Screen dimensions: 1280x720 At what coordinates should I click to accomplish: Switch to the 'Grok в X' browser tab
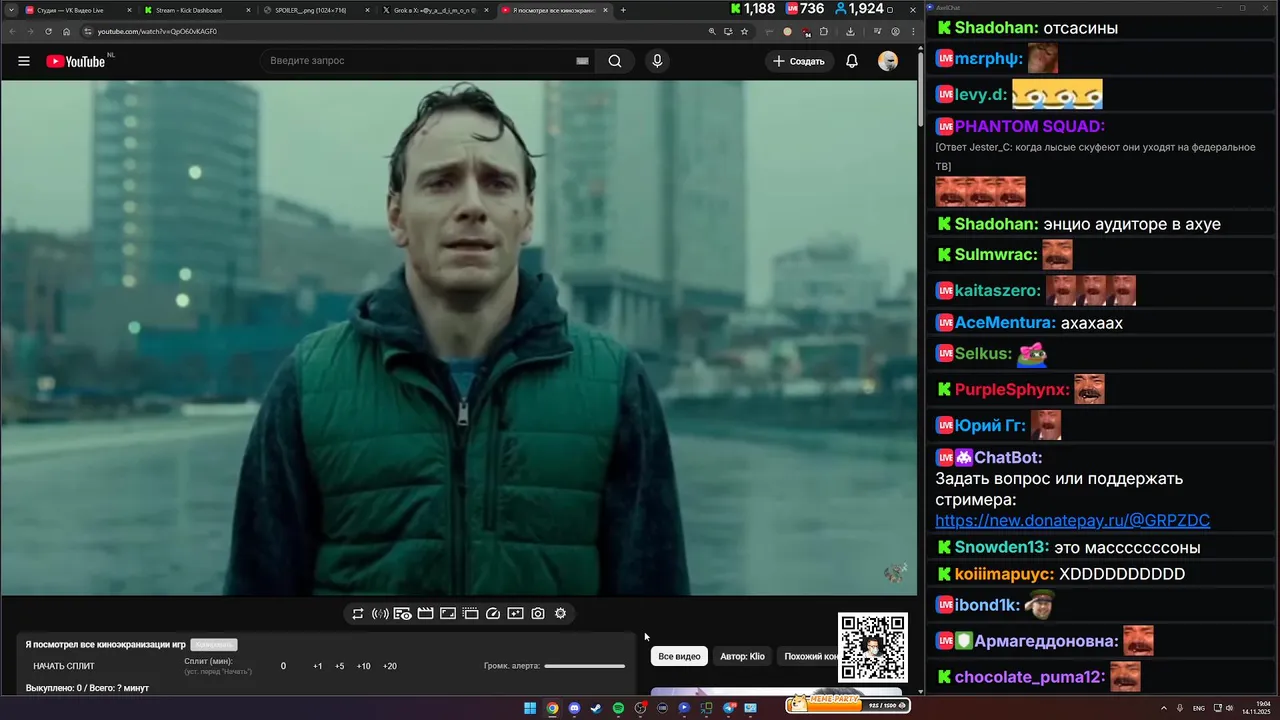433,10
